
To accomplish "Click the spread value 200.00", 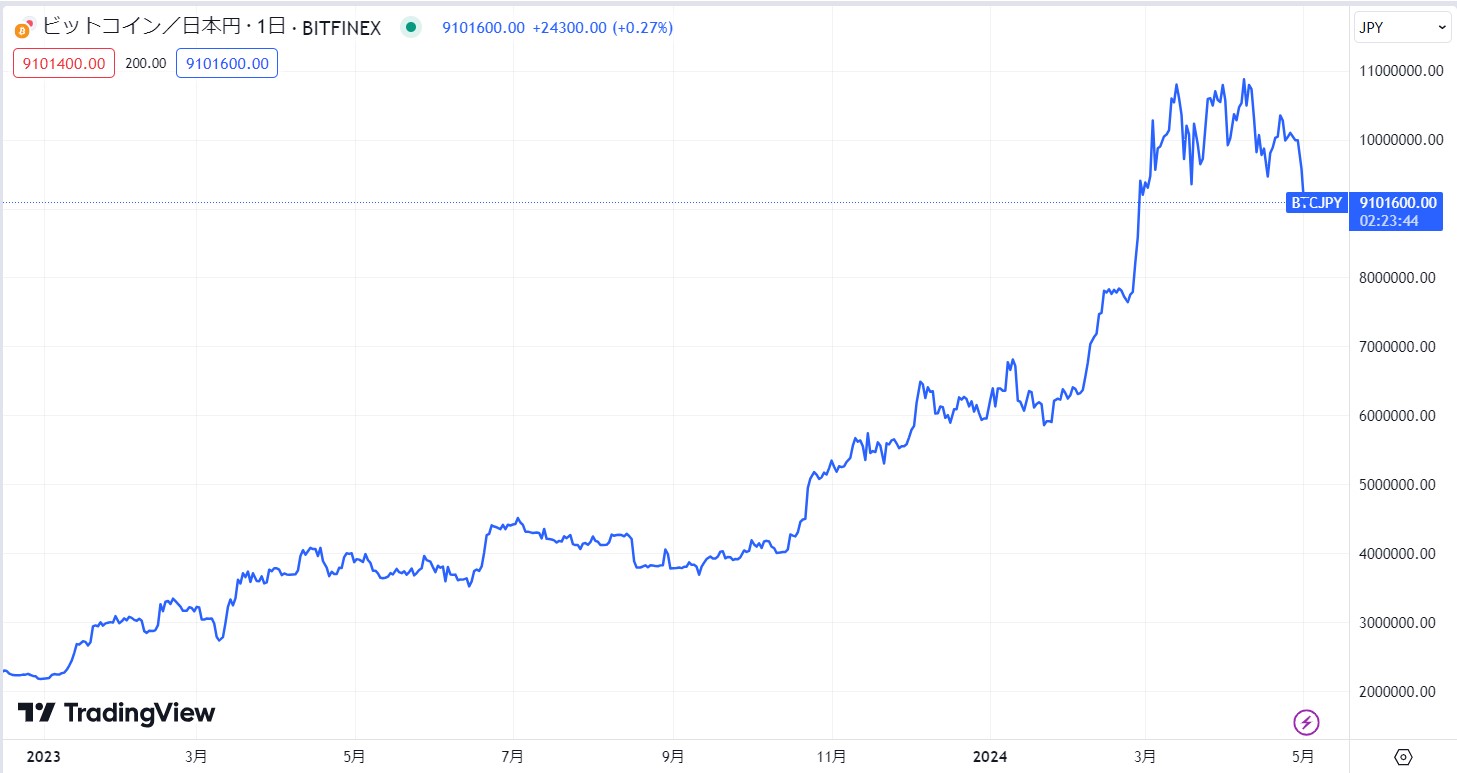I will point(146,63).
